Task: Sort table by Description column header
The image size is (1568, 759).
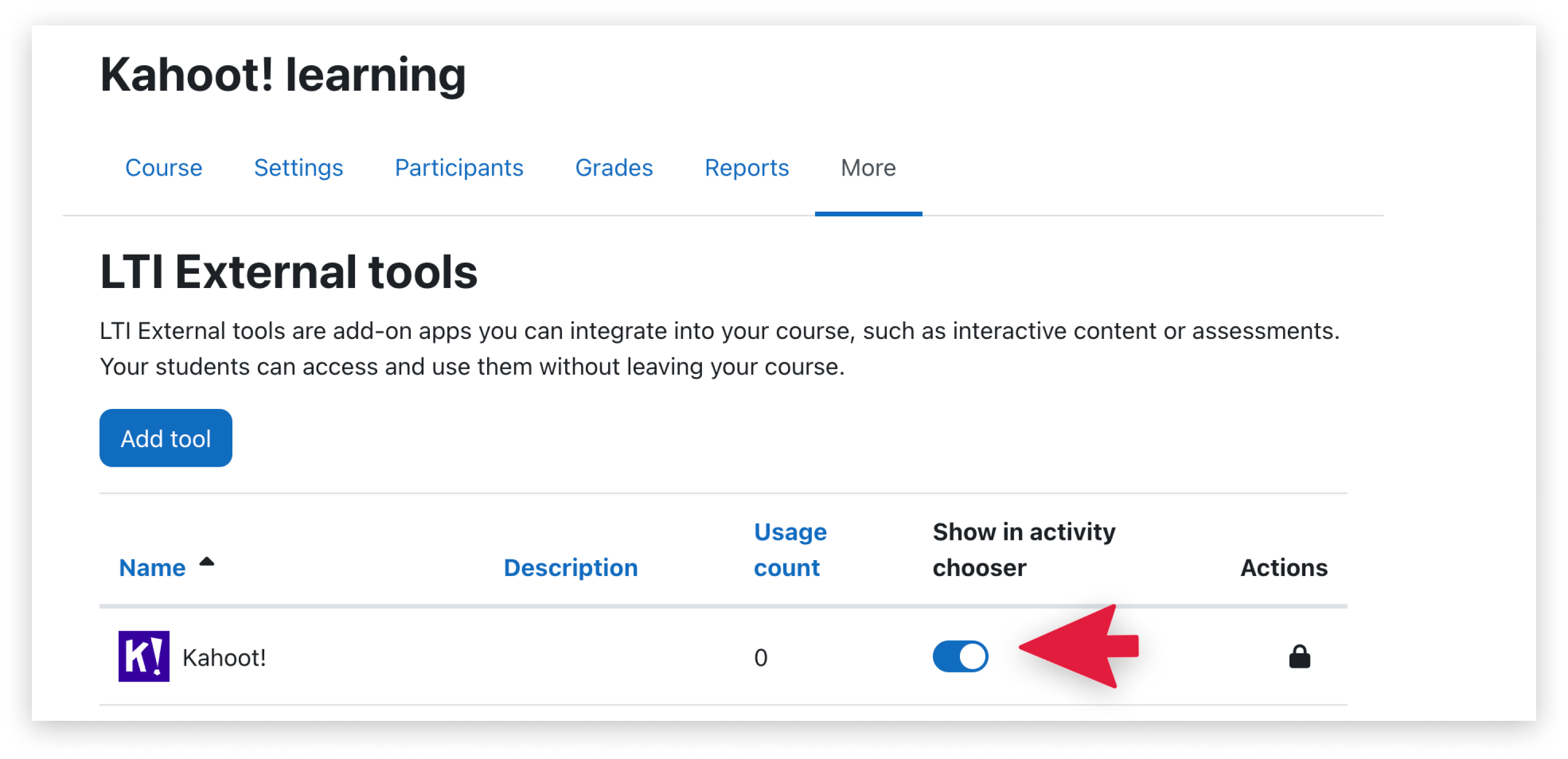Action: tap(570, 568)
